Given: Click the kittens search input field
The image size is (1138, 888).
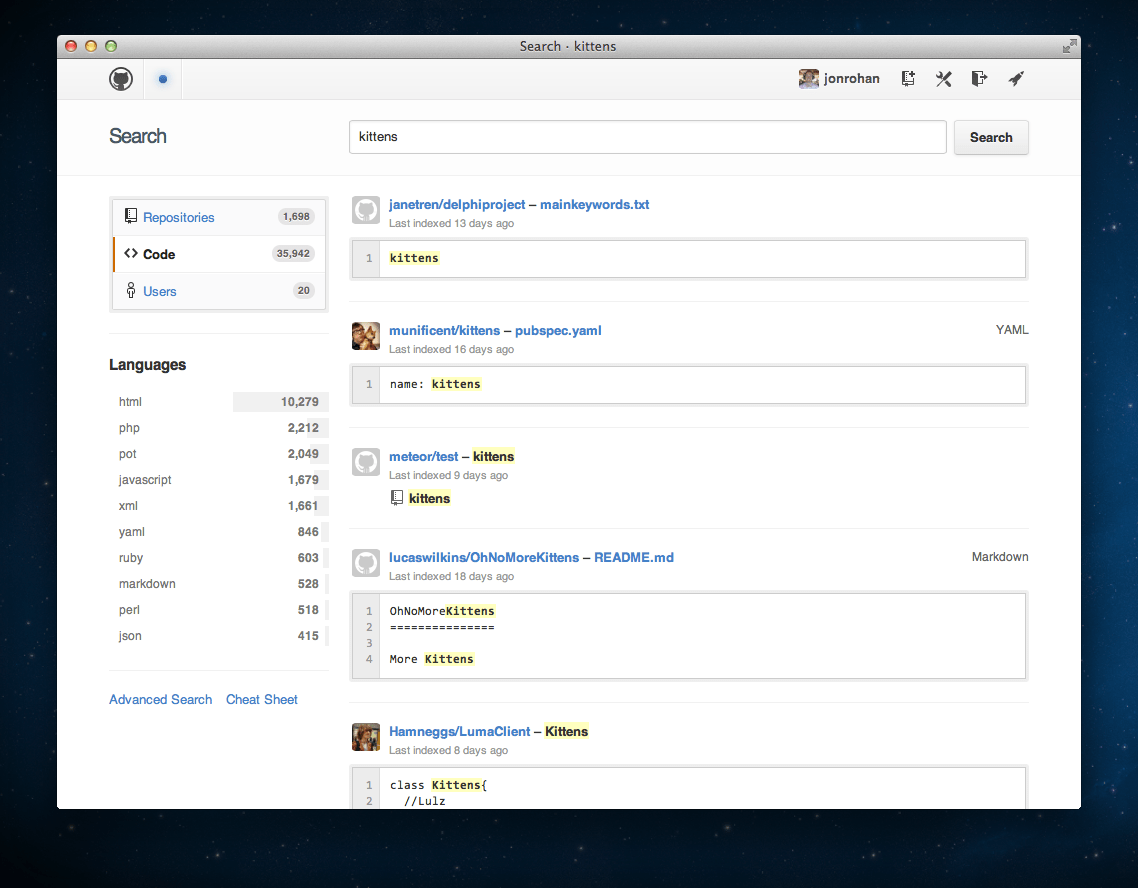Looking at the screenshot, I should coord(647,137).
